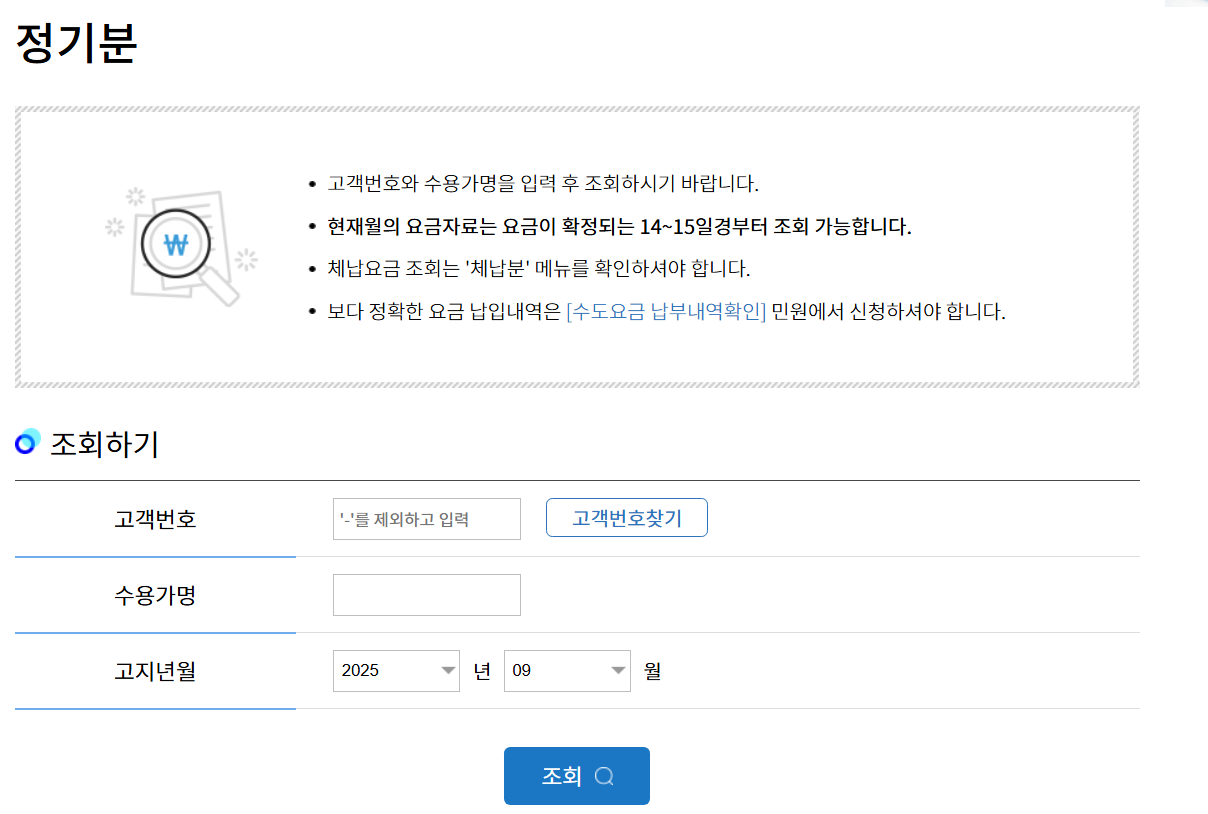Click the arrow on the month combo box
This screenshot has height=814, width=1208.
pyautogui.click(x=619, y=671)
